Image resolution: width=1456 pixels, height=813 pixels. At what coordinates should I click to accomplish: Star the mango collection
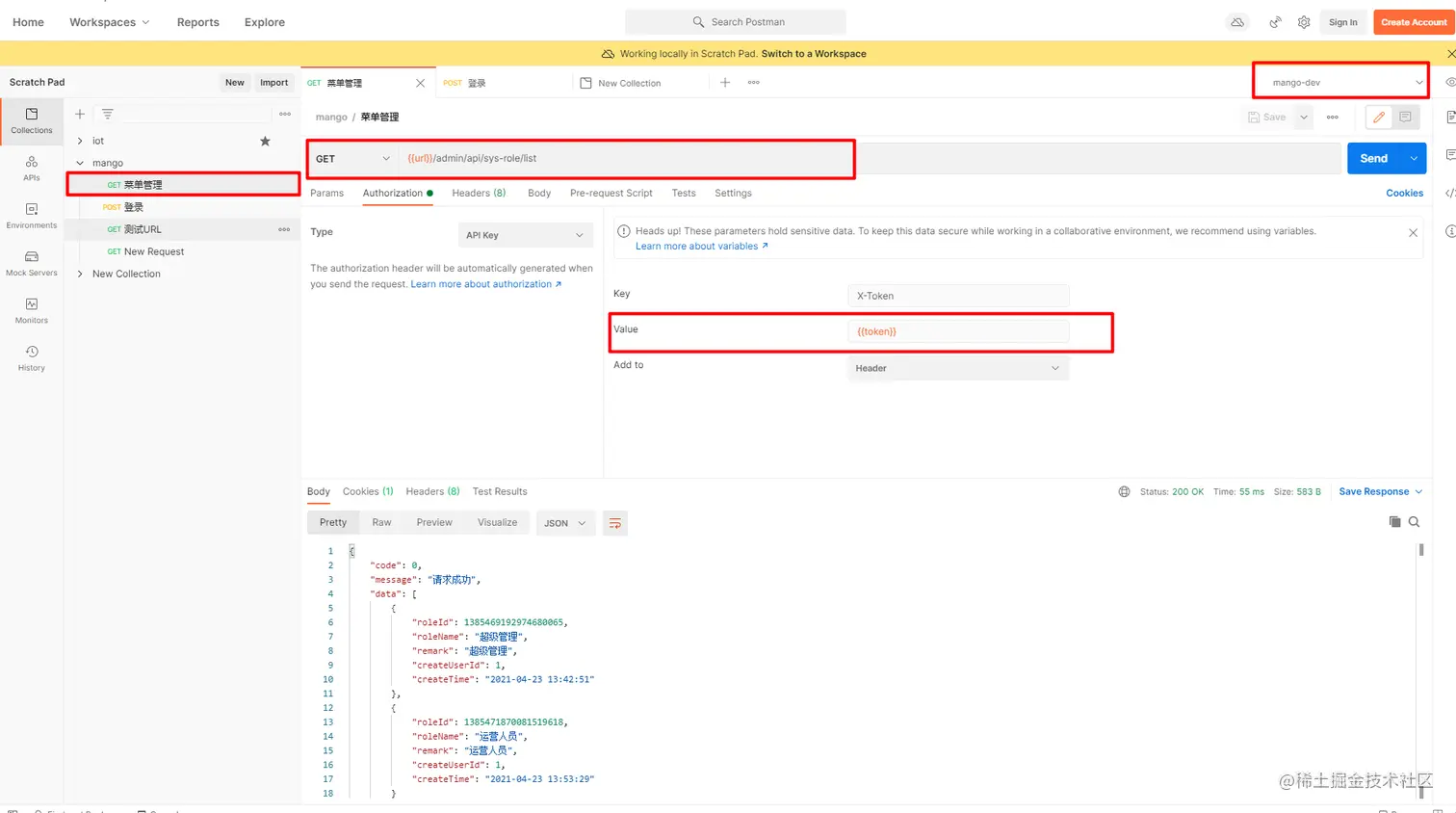pyautogui.click(x=265, y=142)
